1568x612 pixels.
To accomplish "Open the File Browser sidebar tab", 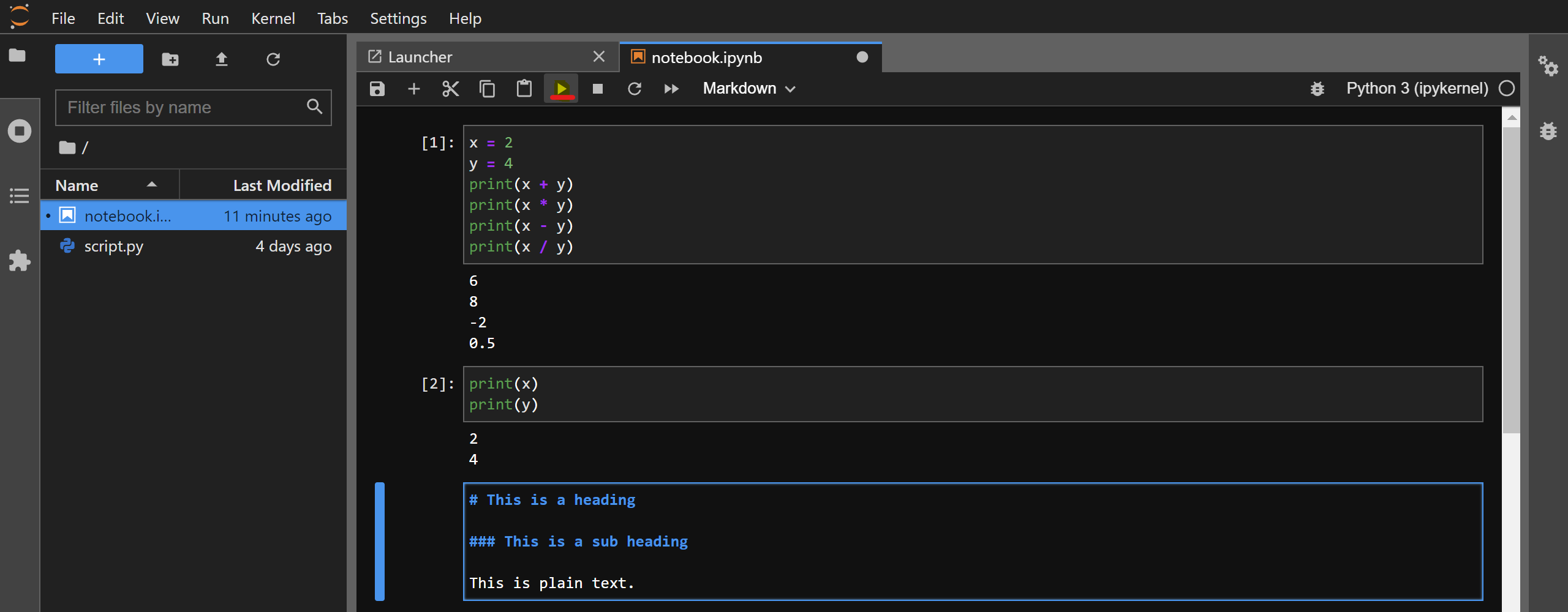I will click(x=18, y=56).
